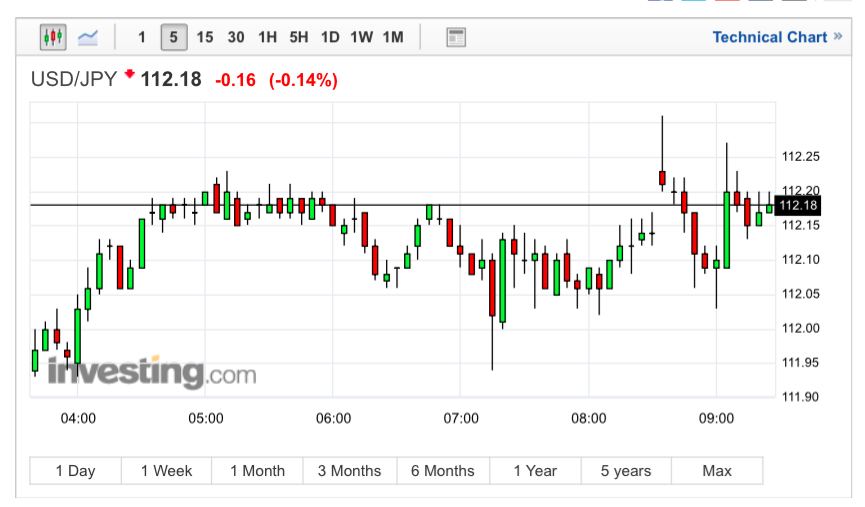
Task: Select the 1H interval
Action: click(x=267, y=38)
